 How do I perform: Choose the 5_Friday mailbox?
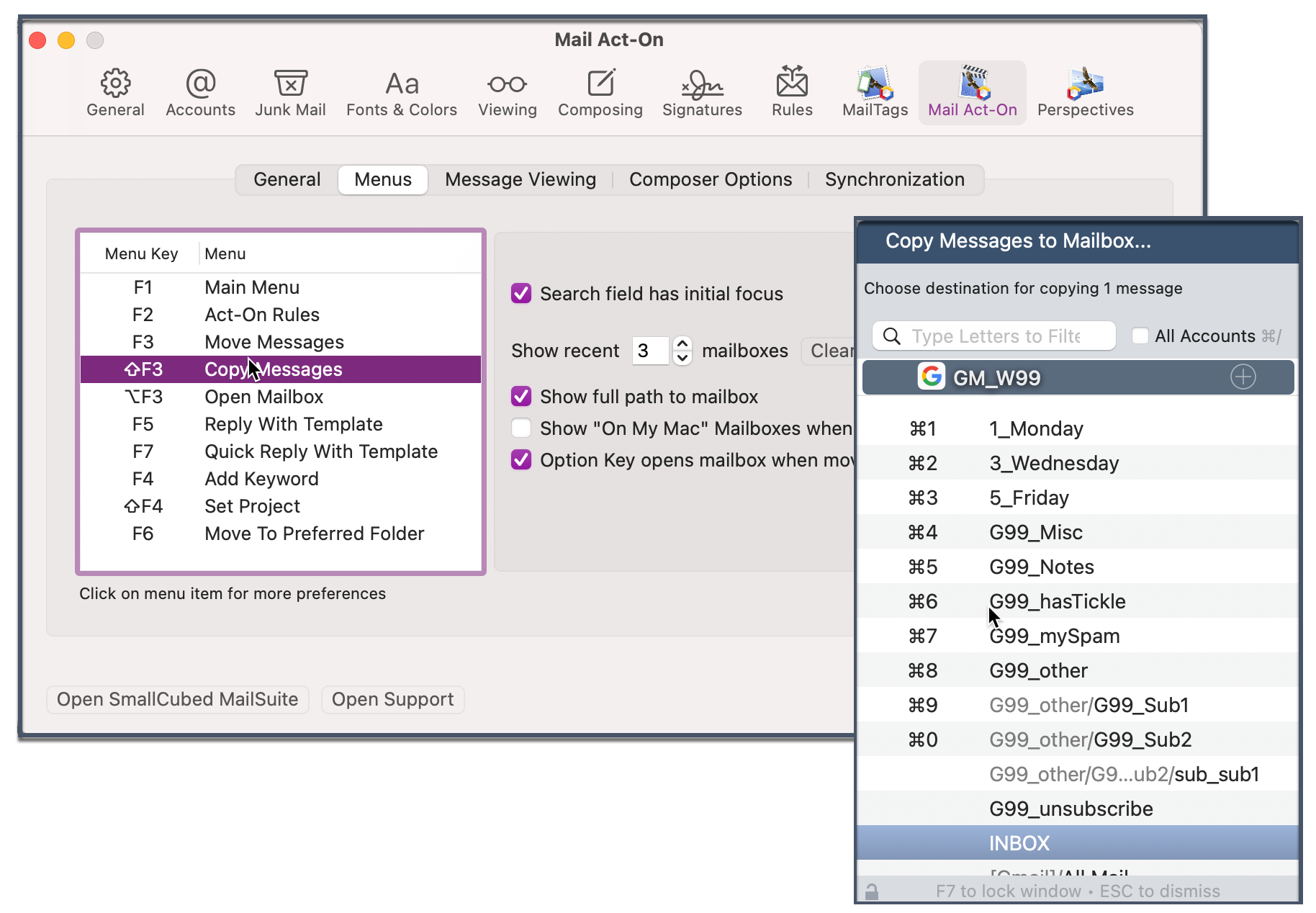[1078, 498]
